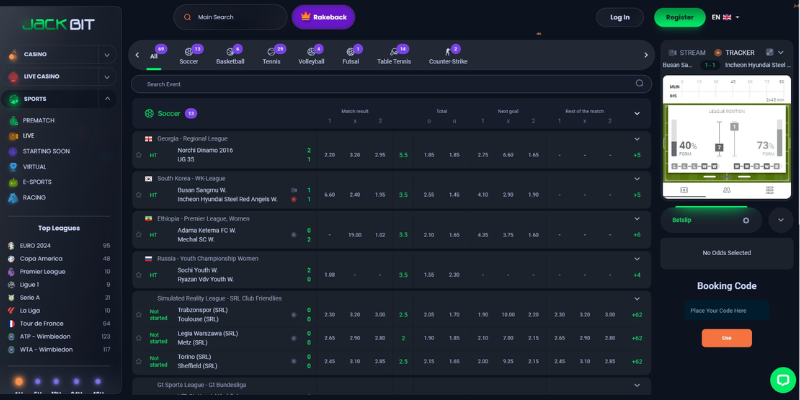Viewport: 800px width, 400px height.
Task: Click the Betslip settings gear icon
Action: point(746,220)
